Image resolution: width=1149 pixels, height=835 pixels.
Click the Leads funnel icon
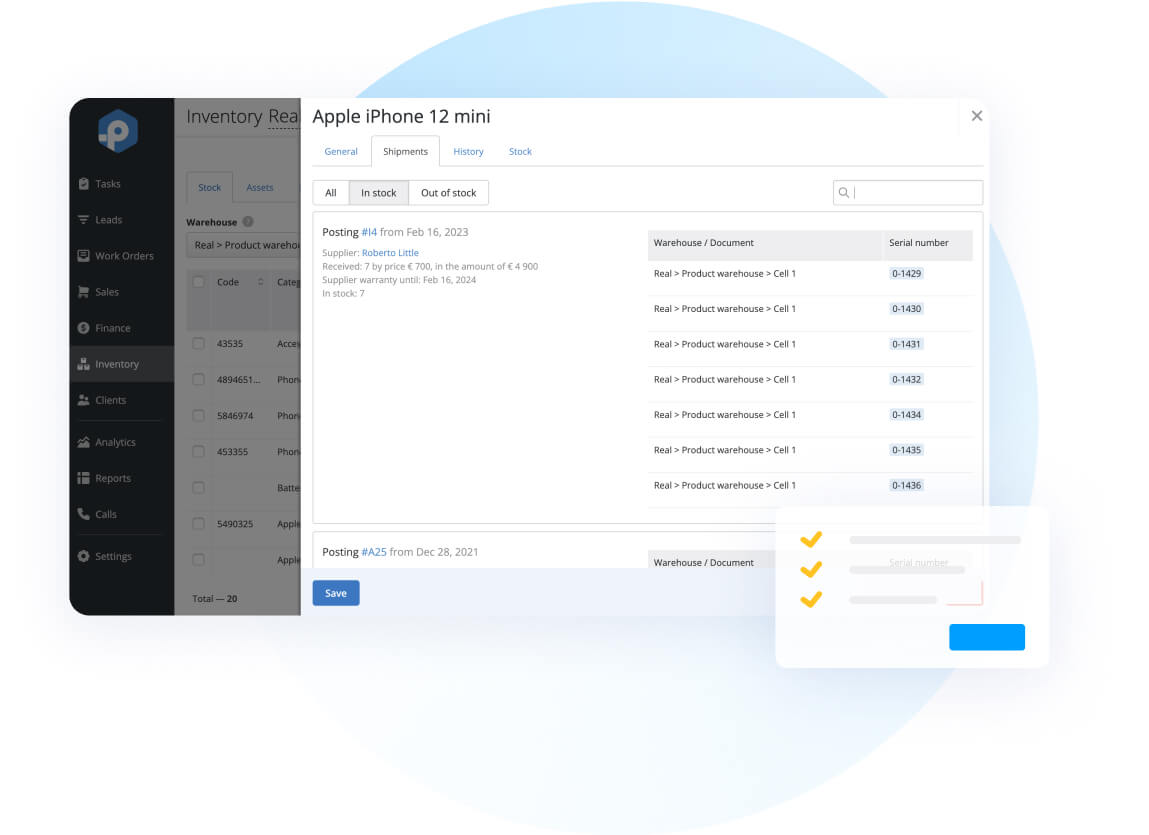(x=84, y=220)
